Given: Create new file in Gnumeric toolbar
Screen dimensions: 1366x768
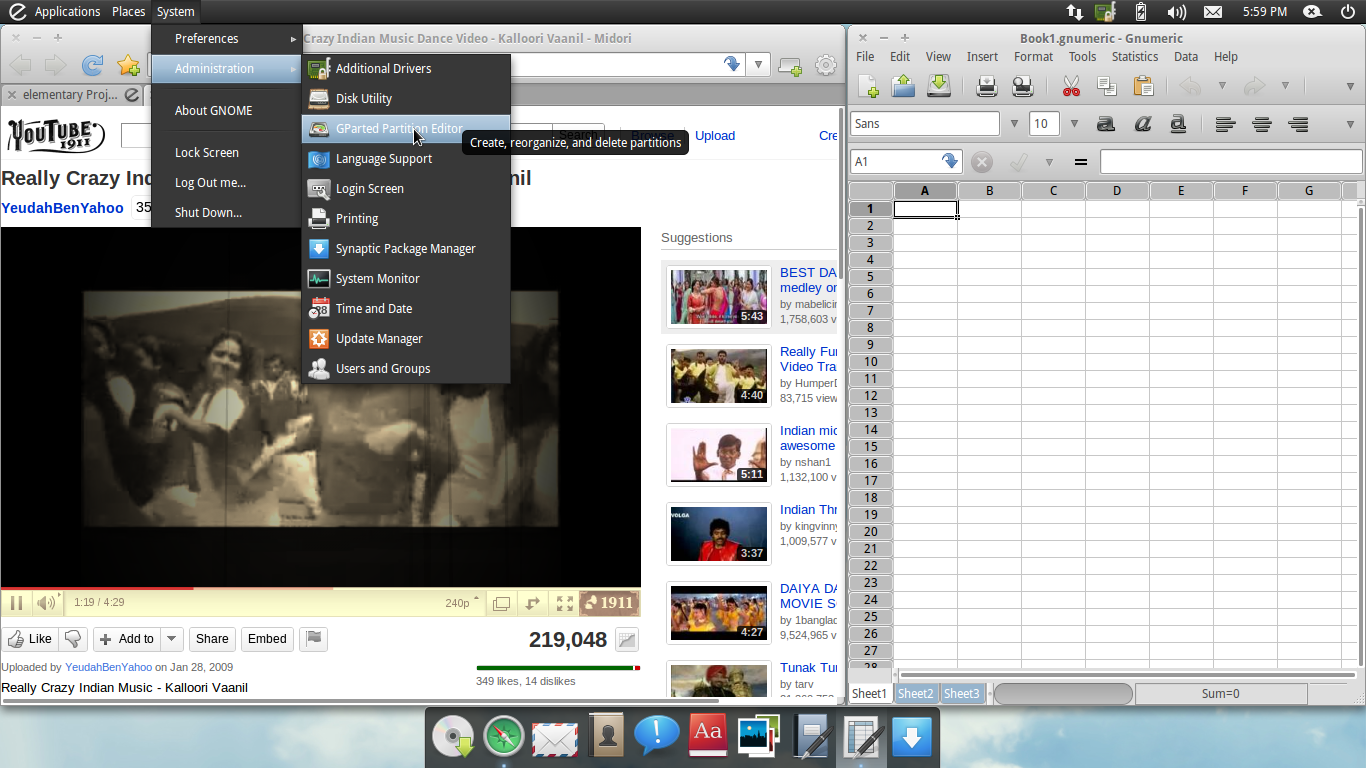Looking at the screenshot, I should (868, 86).
